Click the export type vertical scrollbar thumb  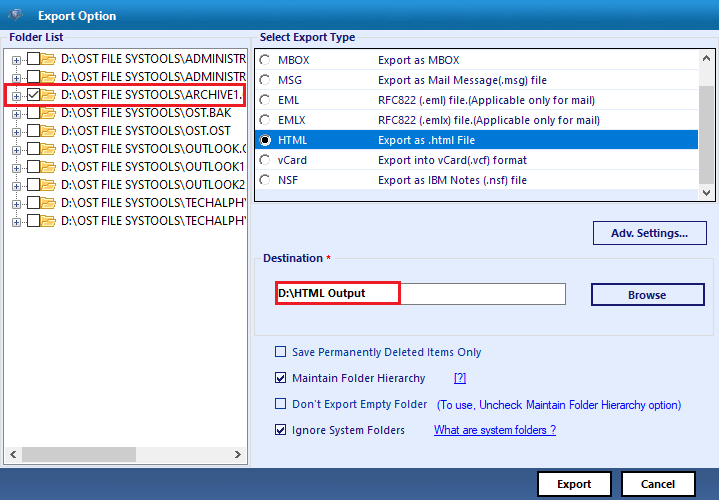[x=707, y=135]
